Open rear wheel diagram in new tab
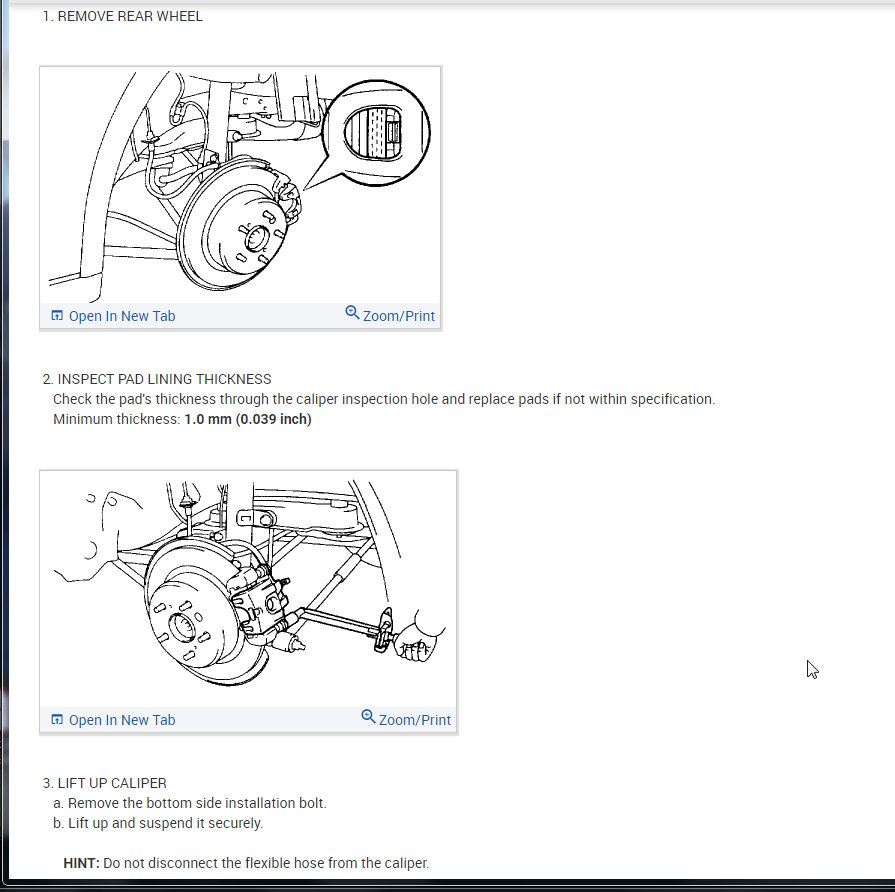 click(x=113, y=316)
